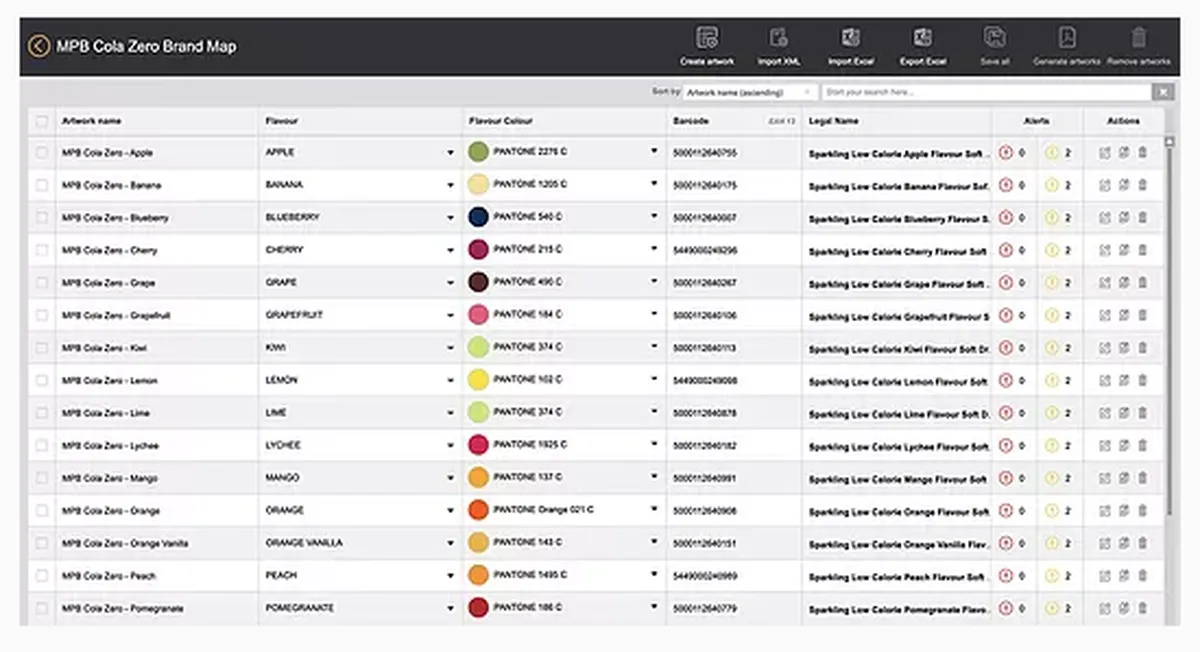Viewport: 1200px width, 652px height.
Task: Click the middle action icon in the Orange Vanilla row
Action: pos(1124,543)
